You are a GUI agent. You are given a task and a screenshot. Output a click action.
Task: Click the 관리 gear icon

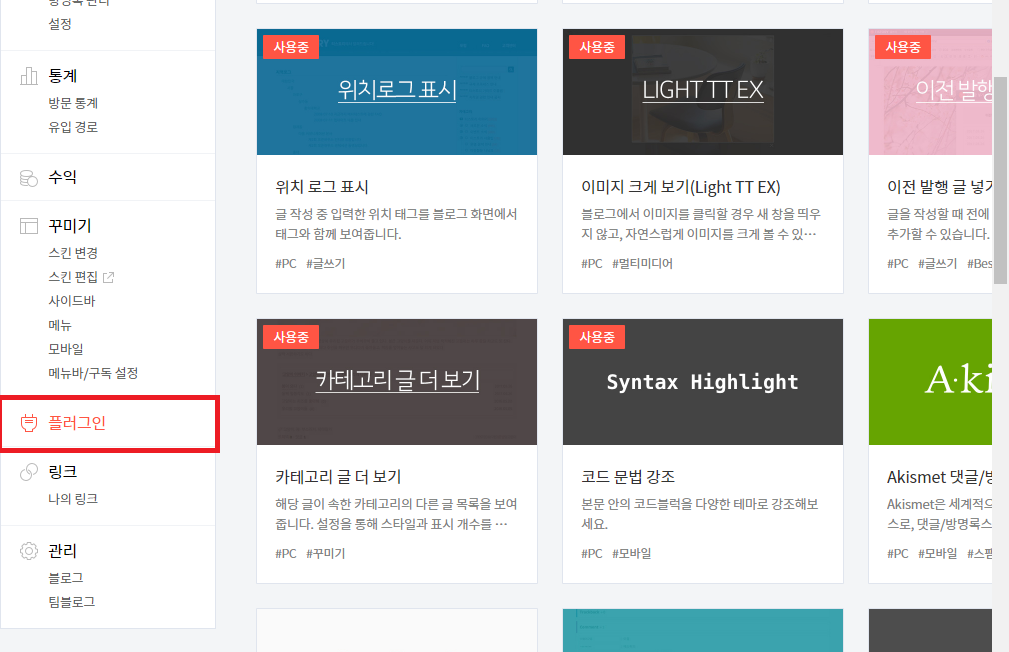29,551
